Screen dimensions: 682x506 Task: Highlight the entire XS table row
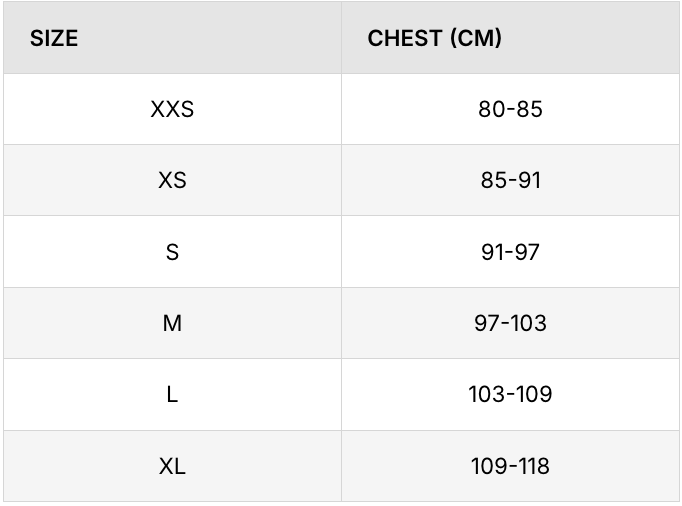[340, 180]
